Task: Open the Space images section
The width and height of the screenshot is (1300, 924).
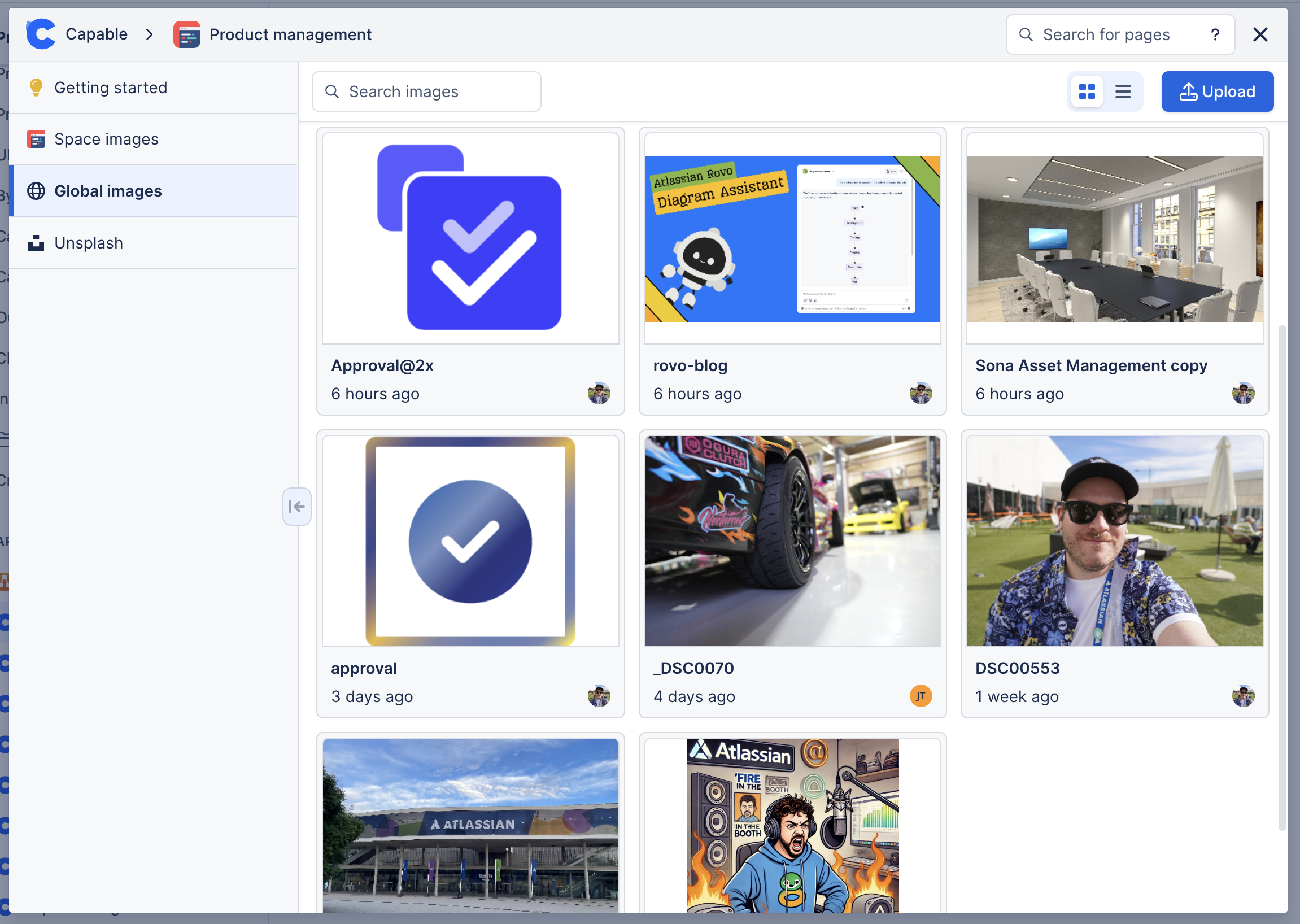Action: tap(154, 140)
